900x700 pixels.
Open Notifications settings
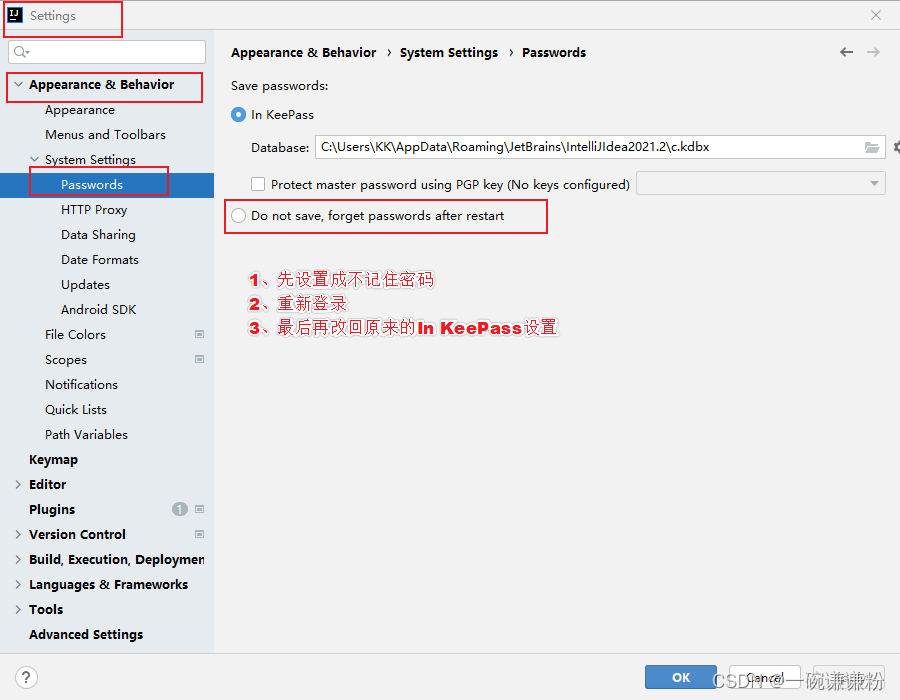tap(82, 384)
